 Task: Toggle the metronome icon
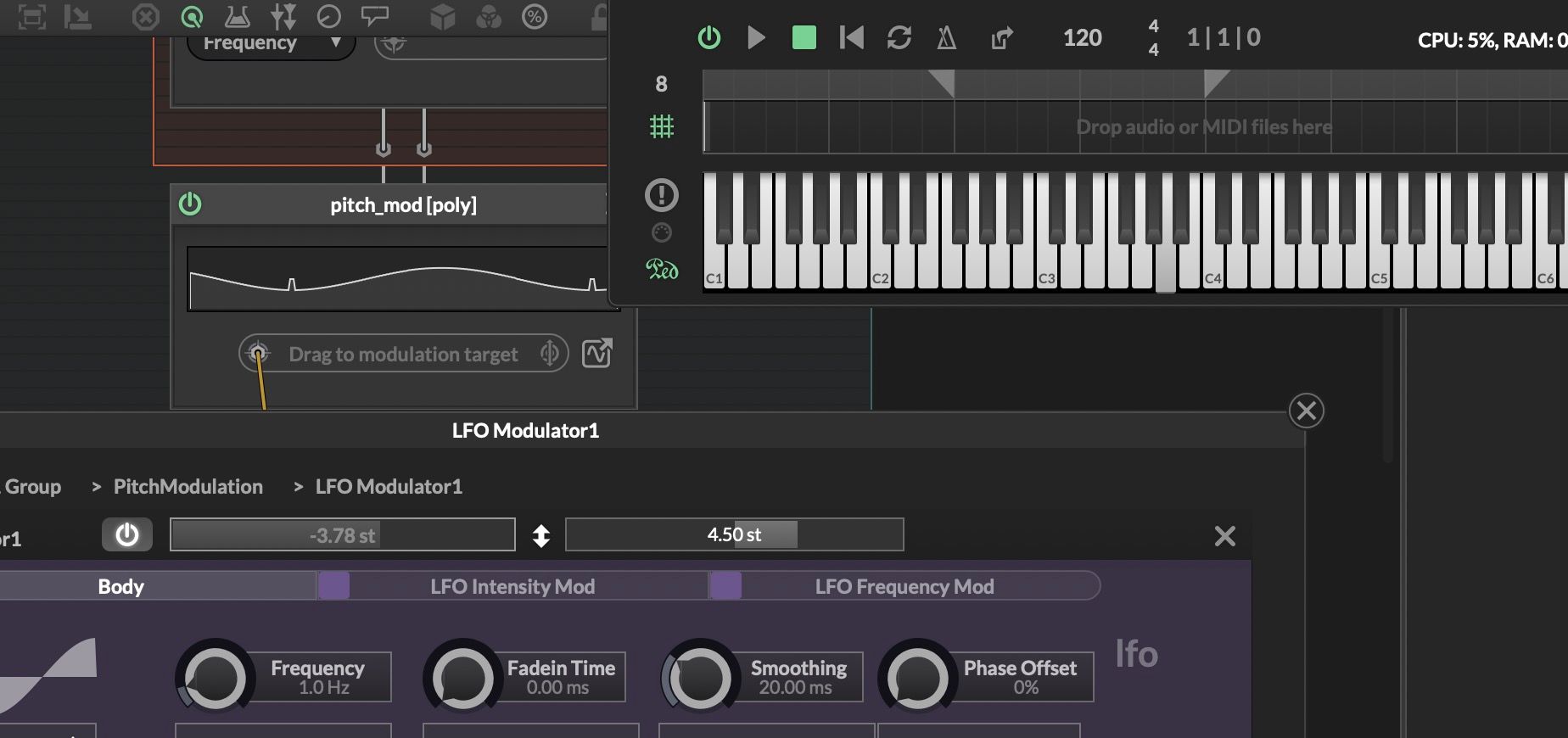(x=947, y=37)
